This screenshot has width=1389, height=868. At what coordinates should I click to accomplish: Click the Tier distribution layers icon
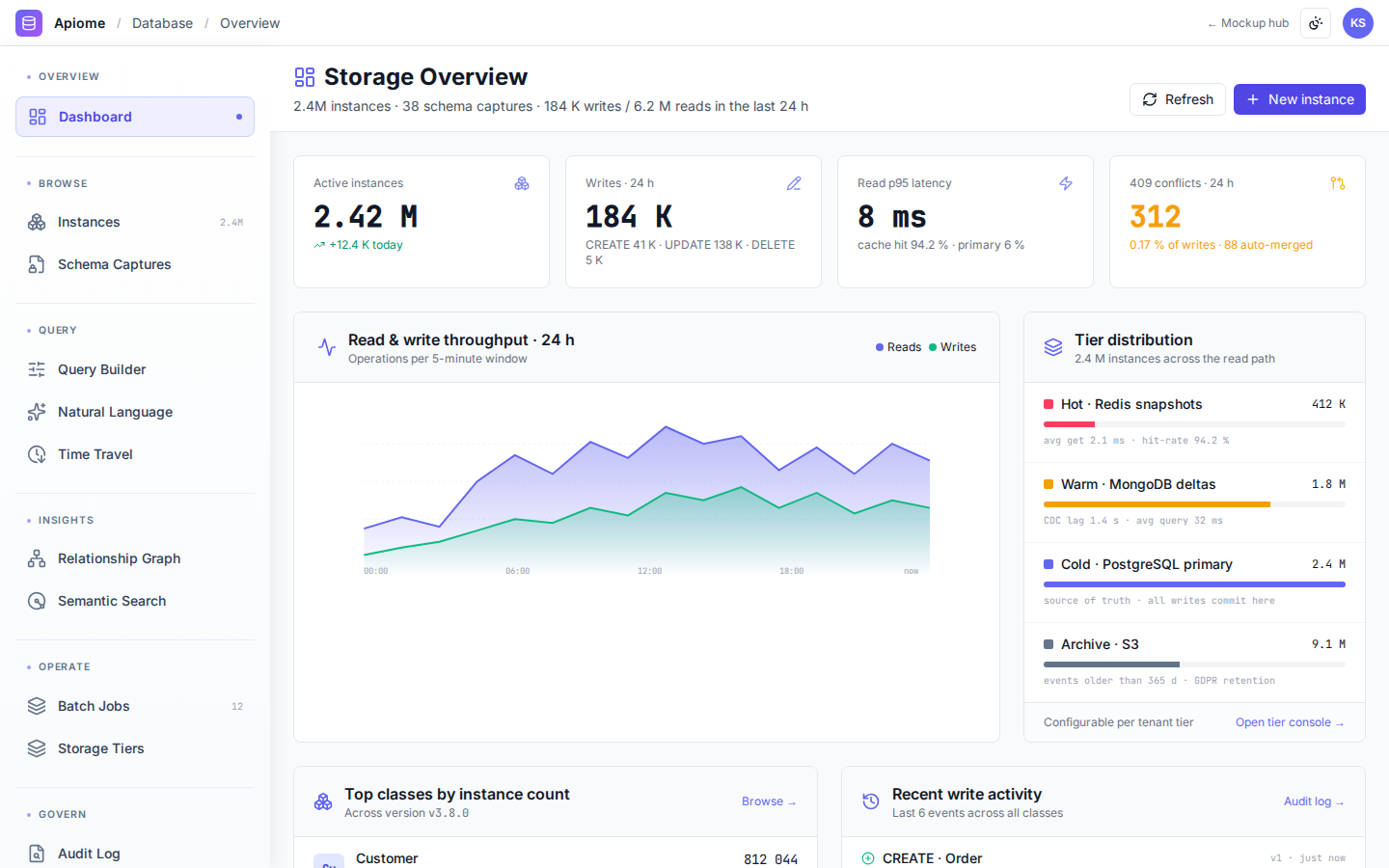click(x=1053, y=347)
